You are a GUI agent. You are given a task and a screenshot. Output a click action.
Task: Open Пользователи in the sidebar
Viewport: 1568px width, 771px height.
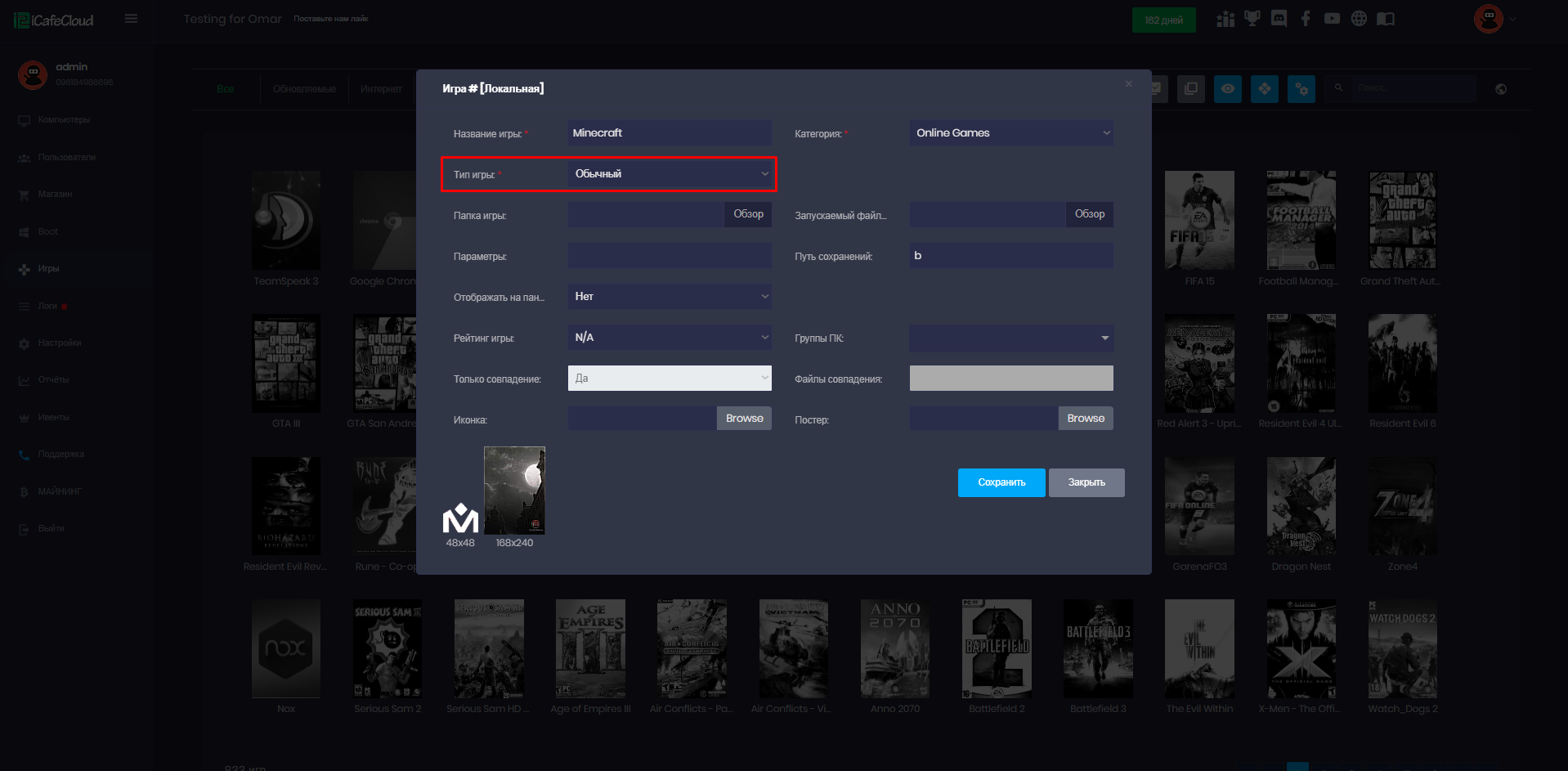click(x=66, y=157)
